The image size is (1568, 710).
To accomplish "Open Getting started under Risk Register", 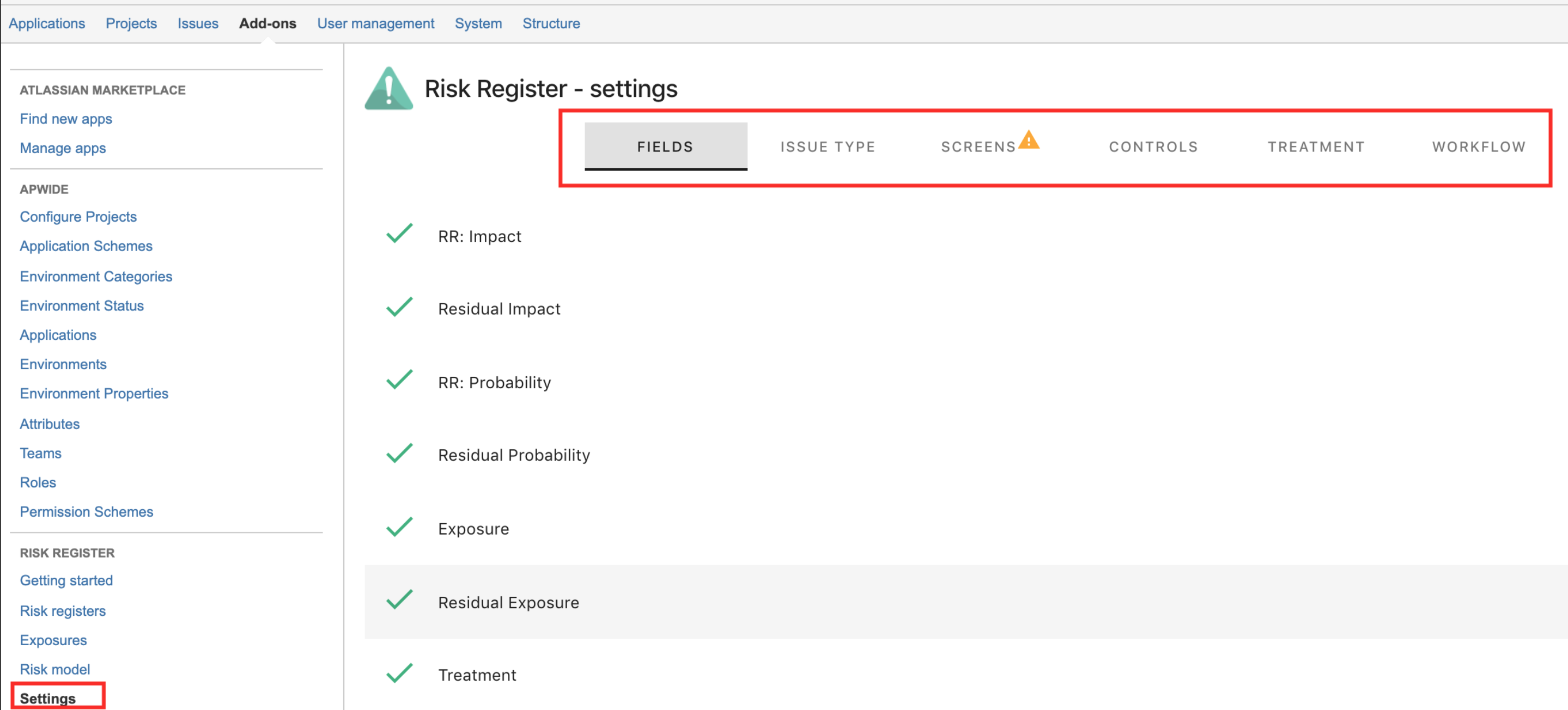I will (x=66, y=580).
